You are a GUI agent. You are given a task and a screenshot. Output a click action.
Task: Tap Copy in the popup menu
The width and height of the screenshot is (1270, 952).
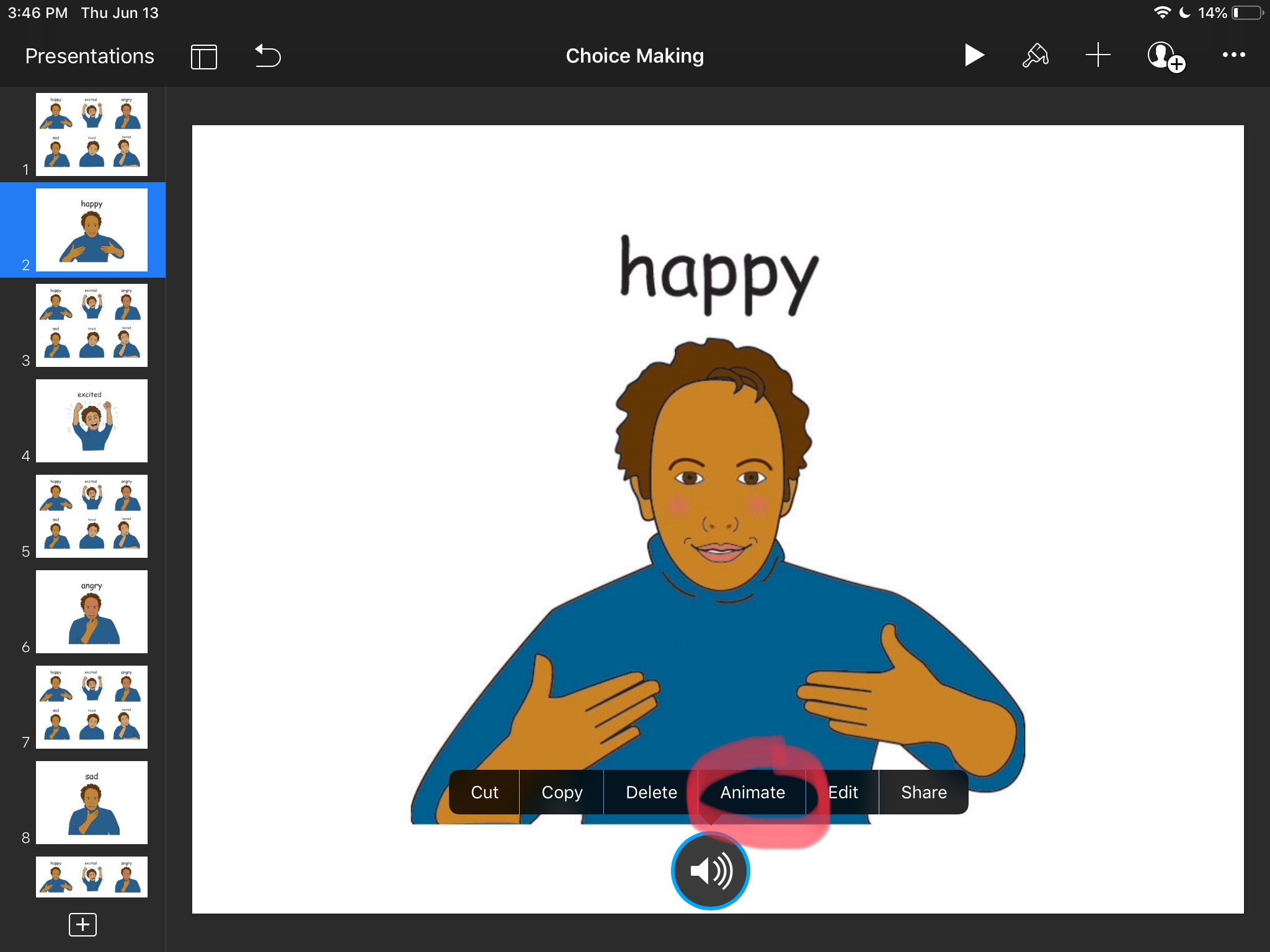[562, 792]
